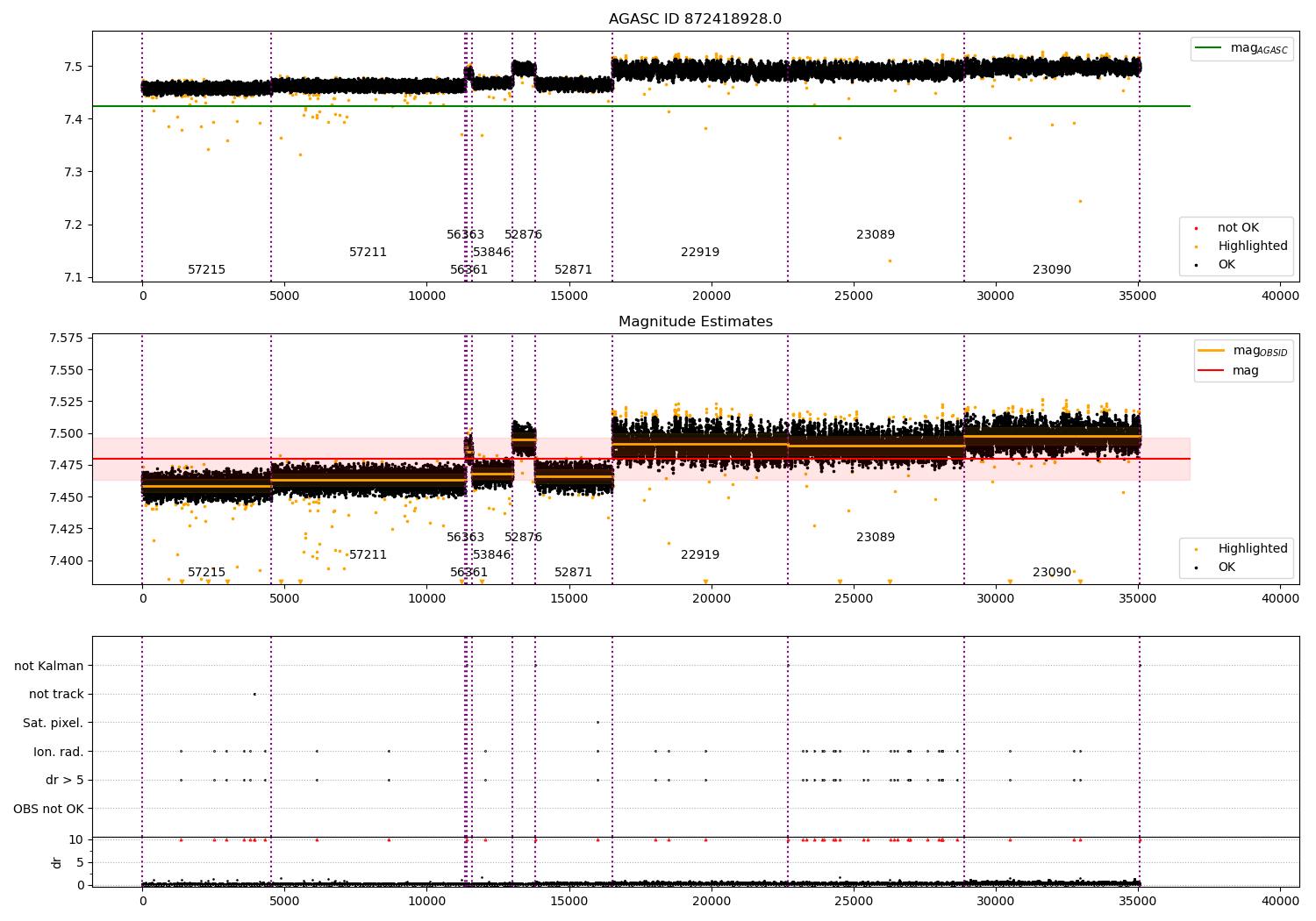Click obsid label 57215 in Magnitude Estimates plot
Image resolution: width=1316 pixels, height=921 pixels.
tap(207, 573)
